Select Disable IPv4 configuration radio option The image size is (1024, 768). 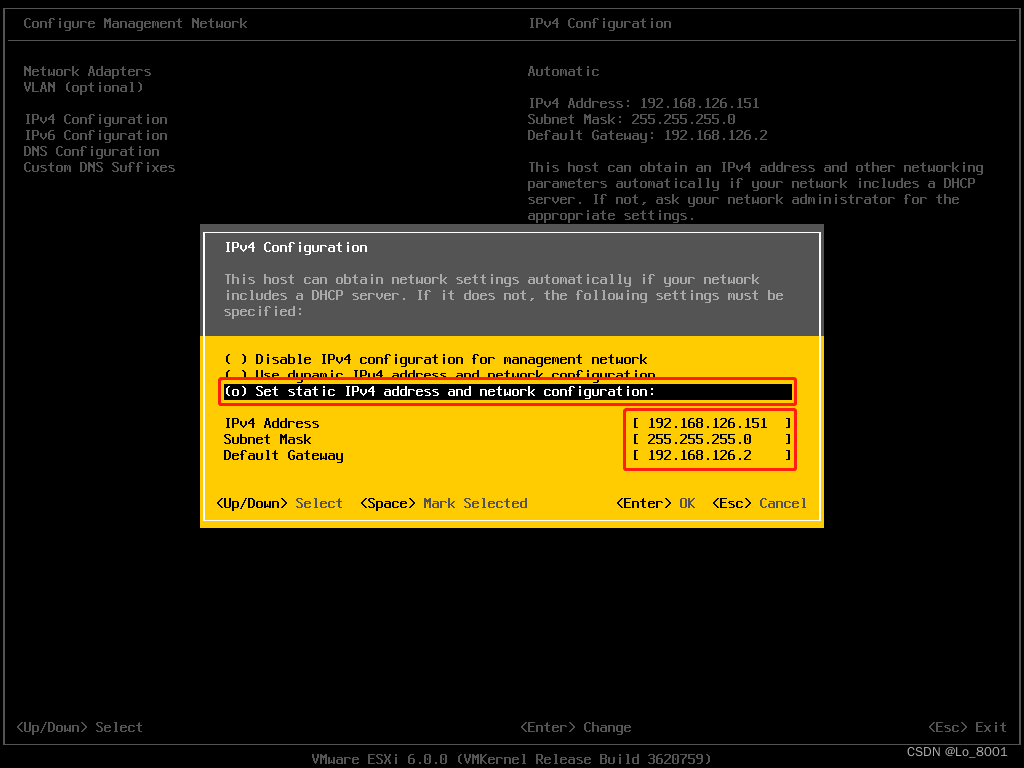[436, 359]
